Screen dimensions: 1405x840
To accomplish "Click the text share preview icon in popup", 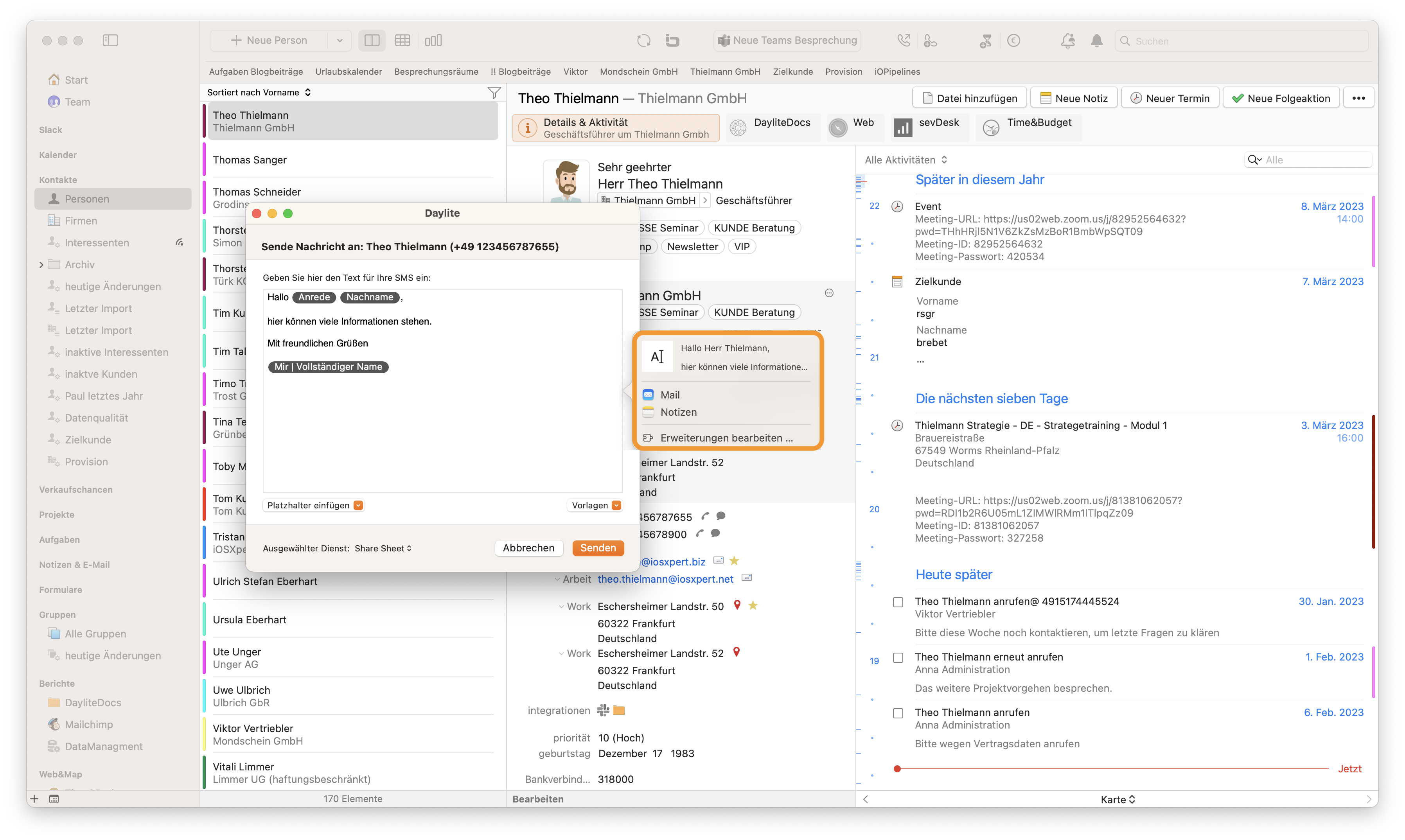I will pos(657,357).
